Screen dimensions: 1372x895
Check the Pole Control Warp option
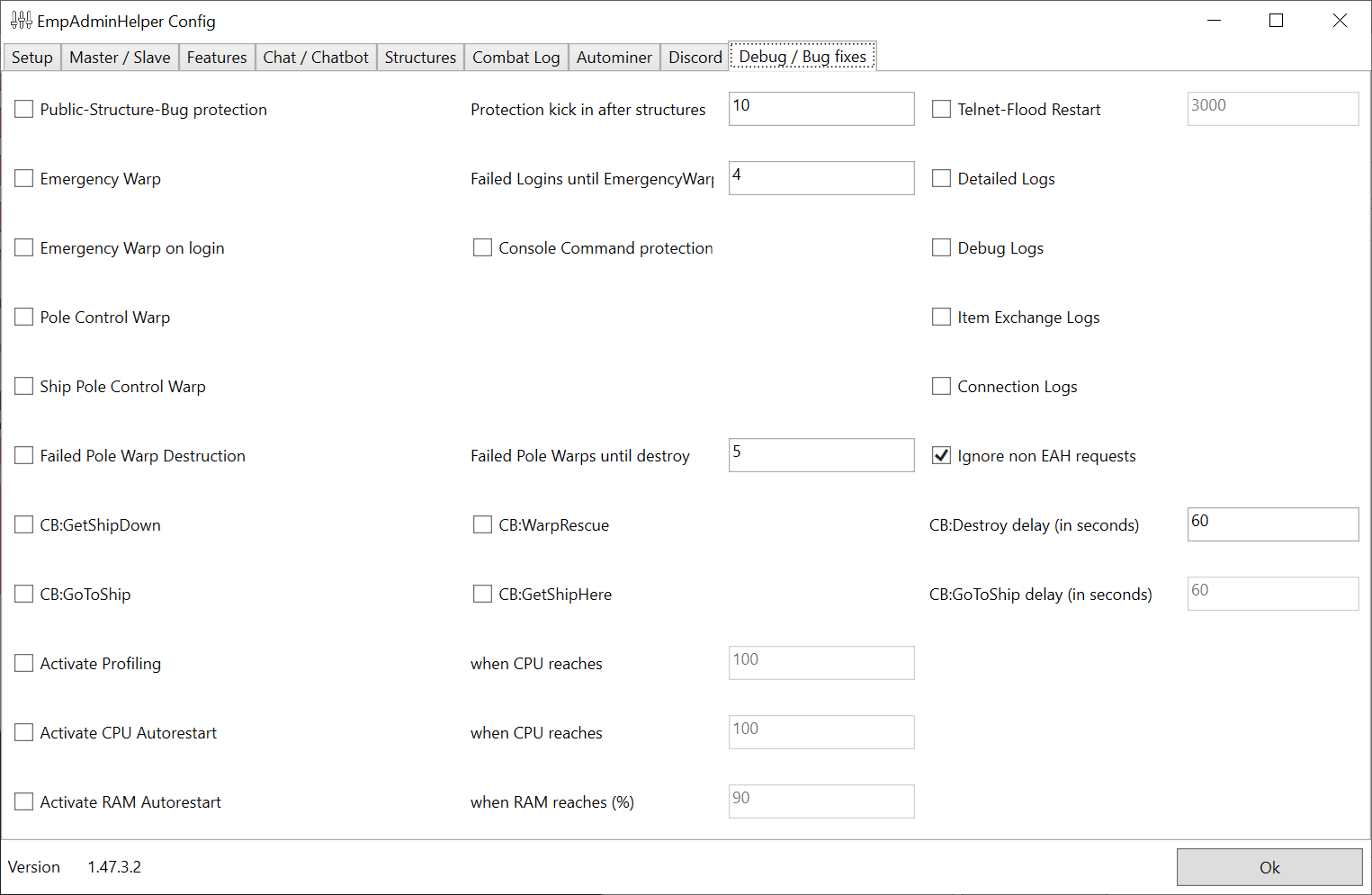pos(24,317)
